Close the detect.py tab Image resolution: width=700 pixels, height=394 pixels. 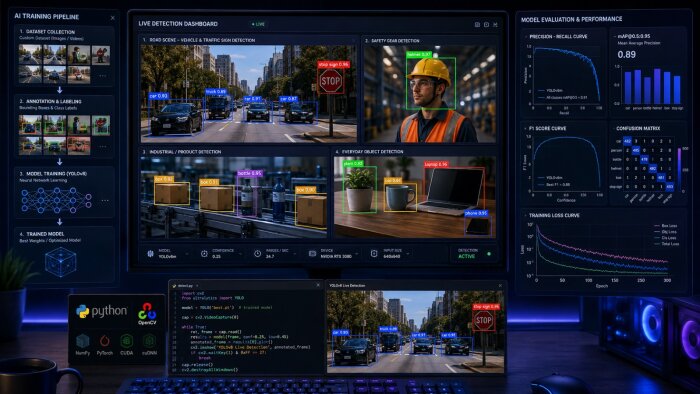pos(197,286)
